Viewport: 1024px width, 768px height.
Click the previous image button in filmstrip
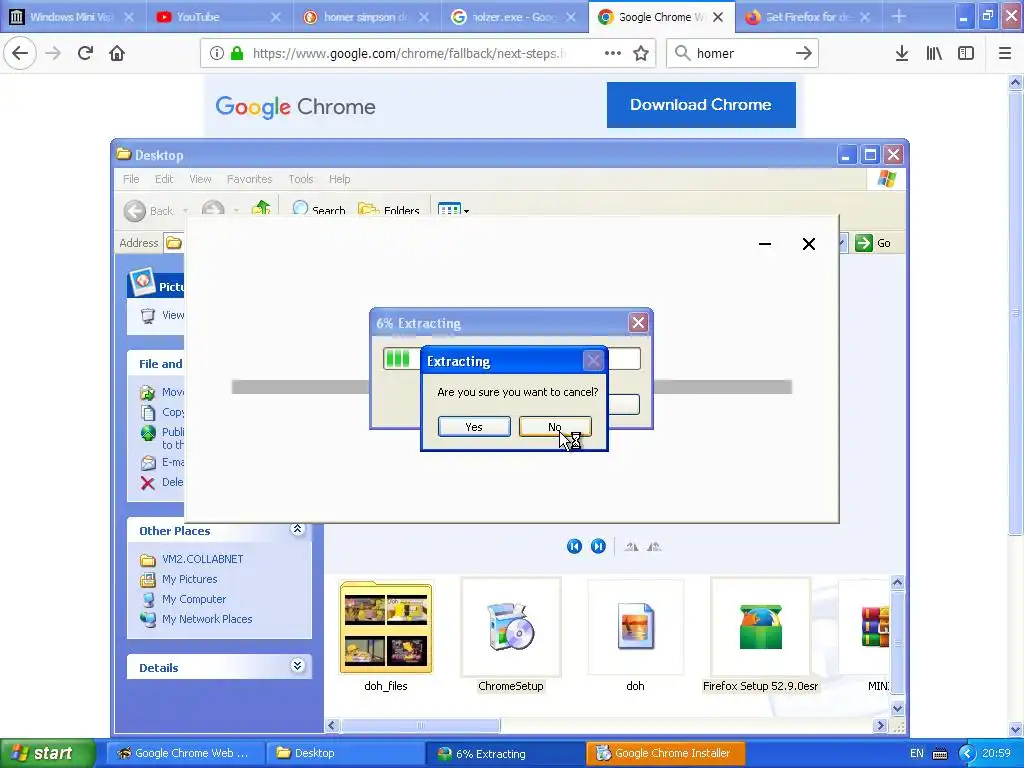pyautogui.click(x=574, y=546)
